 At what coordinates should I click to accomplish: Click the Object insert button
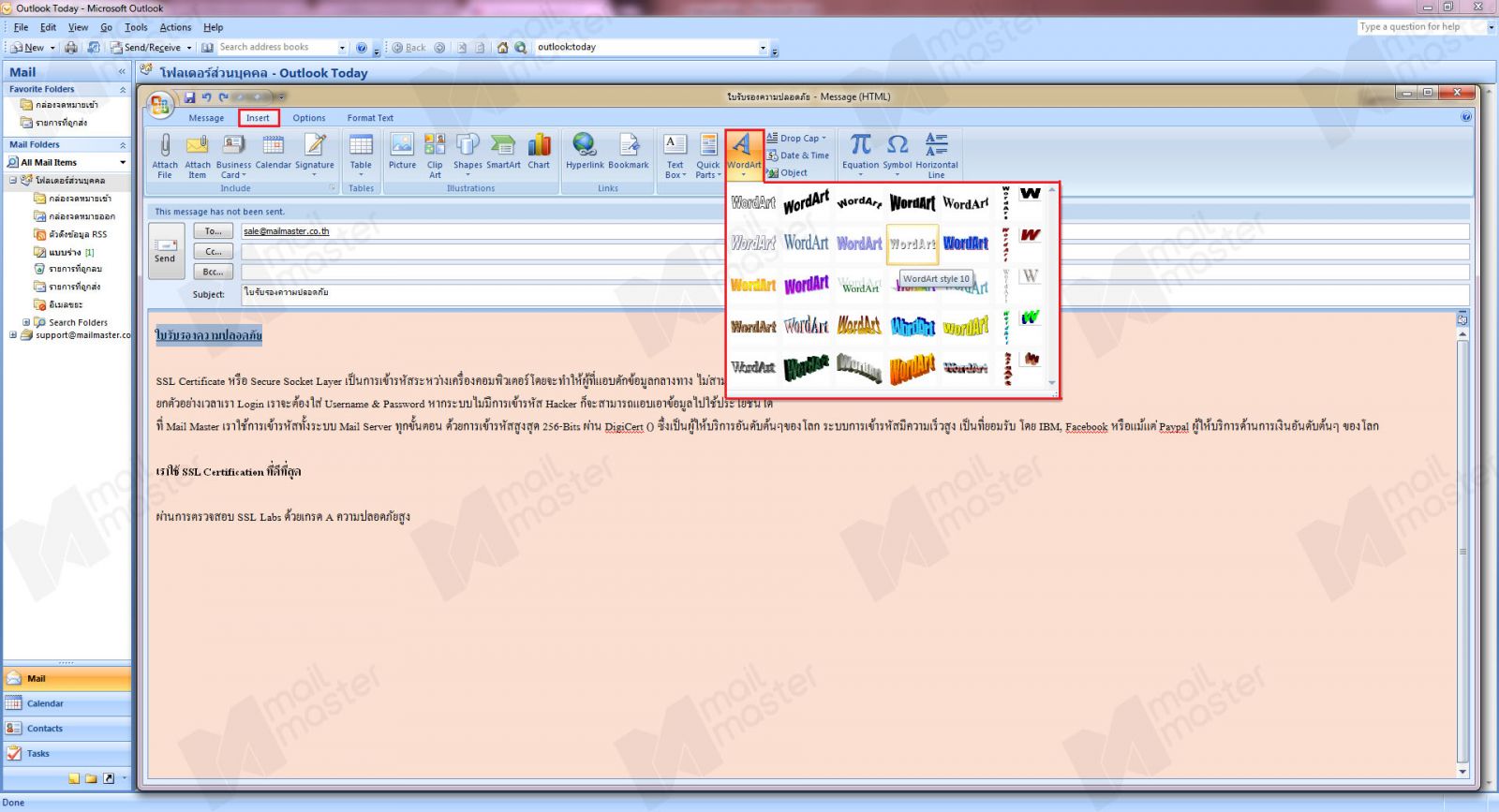tap(788, 172)
